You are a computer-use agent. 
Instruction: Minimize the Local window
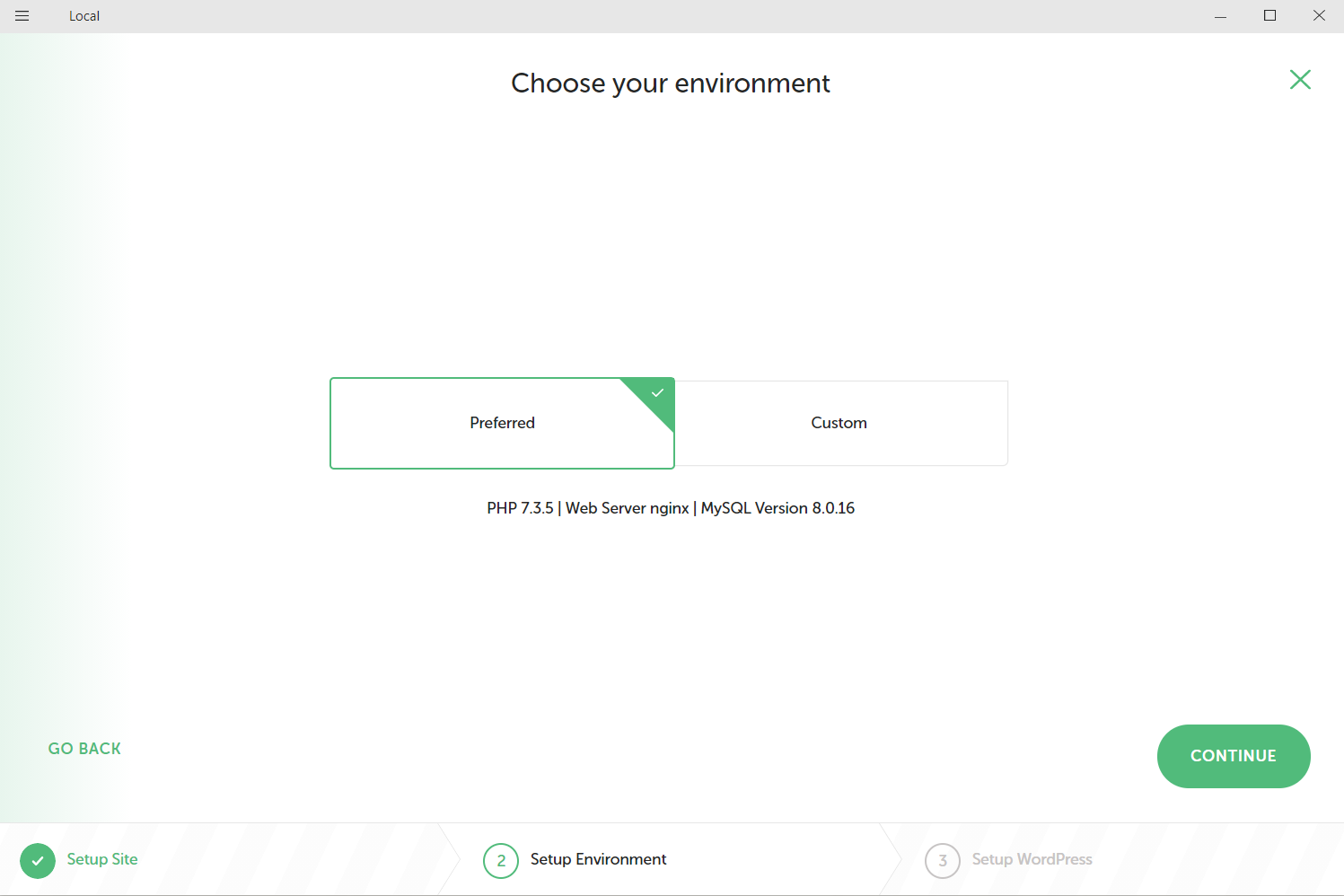(1220, 16)
